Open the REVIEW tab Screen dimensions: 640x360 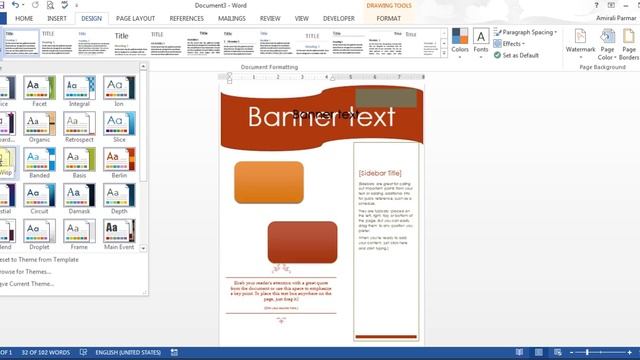[270, 18]
